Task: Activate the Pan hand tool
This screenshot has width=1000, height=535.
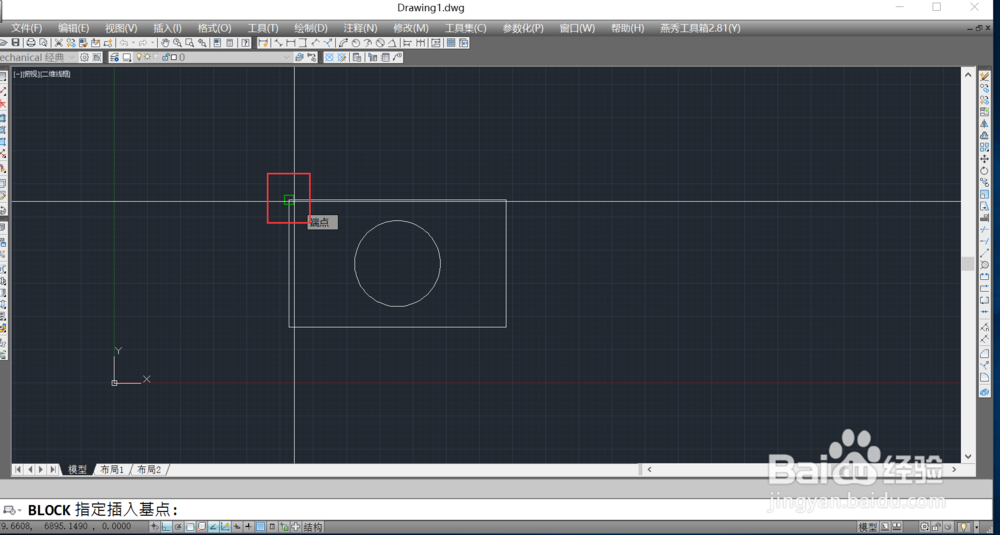Action: pyautogui.click(x=165, y=43)
